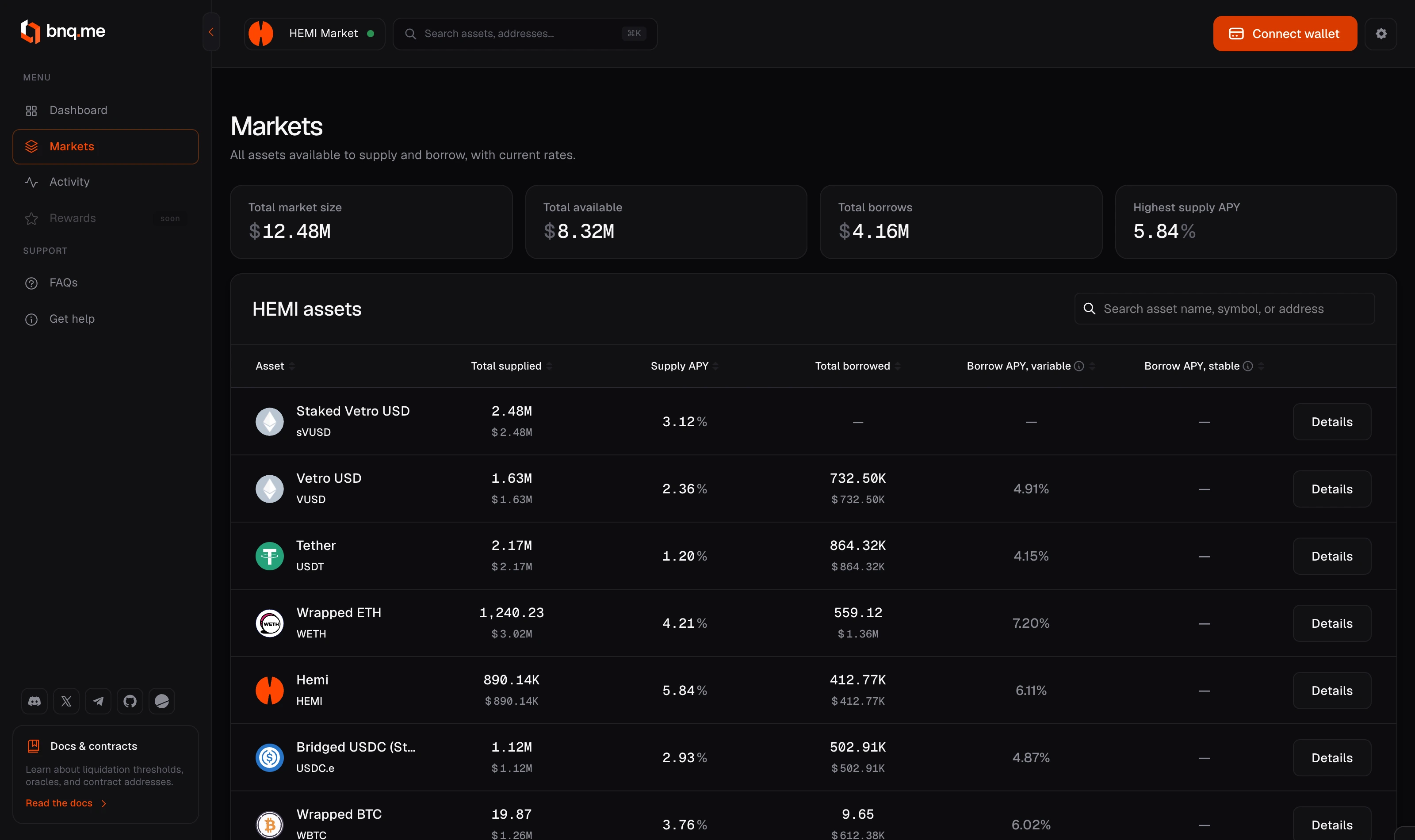Go to Dashboard in the menu

click(105, 111)
